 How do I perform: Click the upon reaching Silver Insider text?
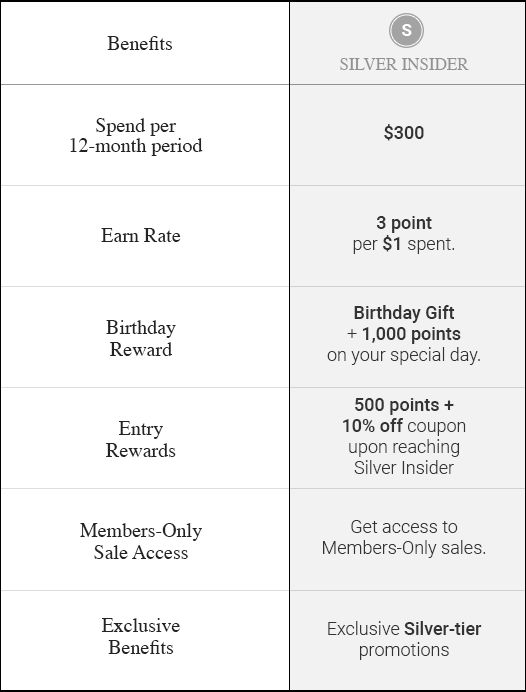pyautogui.click(x=404, y=457)
